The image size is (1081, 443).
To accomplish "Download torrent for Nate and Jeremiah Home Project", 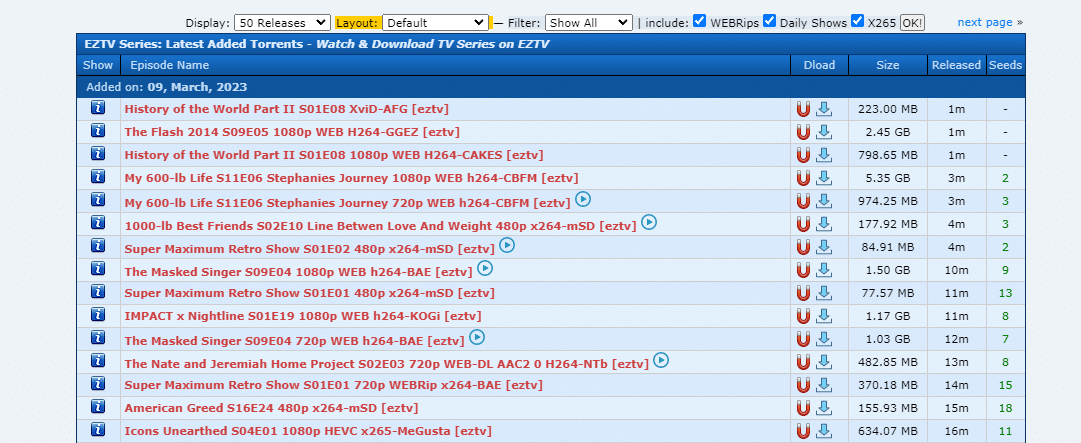I will tap(824, 362).
